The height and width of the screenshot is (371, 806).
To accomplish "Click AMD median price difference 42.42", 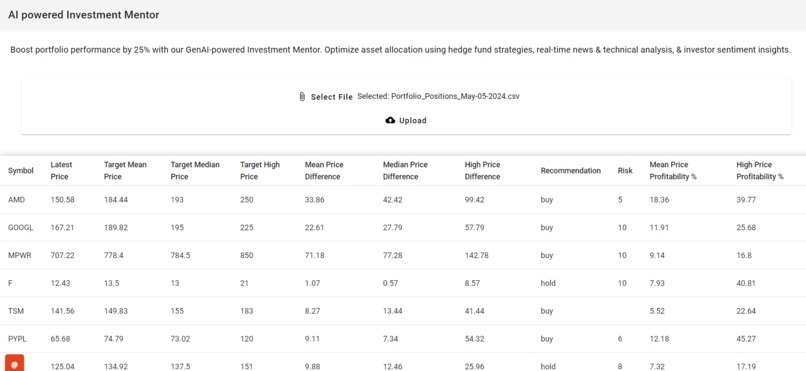I will [393, 200].
